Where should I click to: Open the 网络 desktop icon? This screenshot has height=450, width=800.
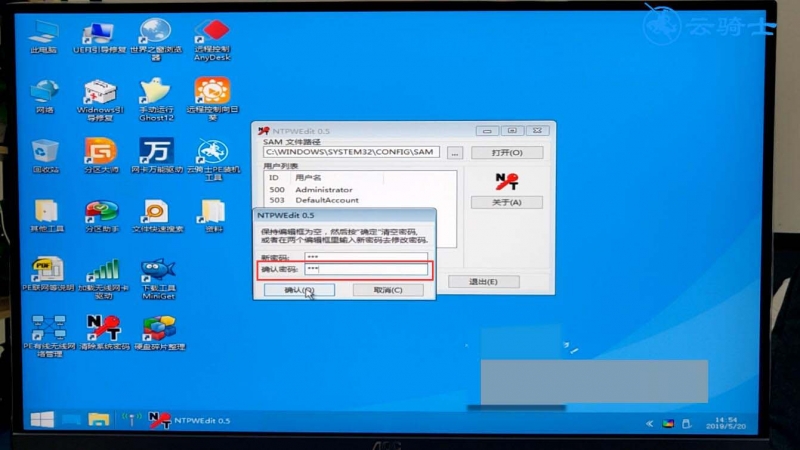click(x=45, y=96)
